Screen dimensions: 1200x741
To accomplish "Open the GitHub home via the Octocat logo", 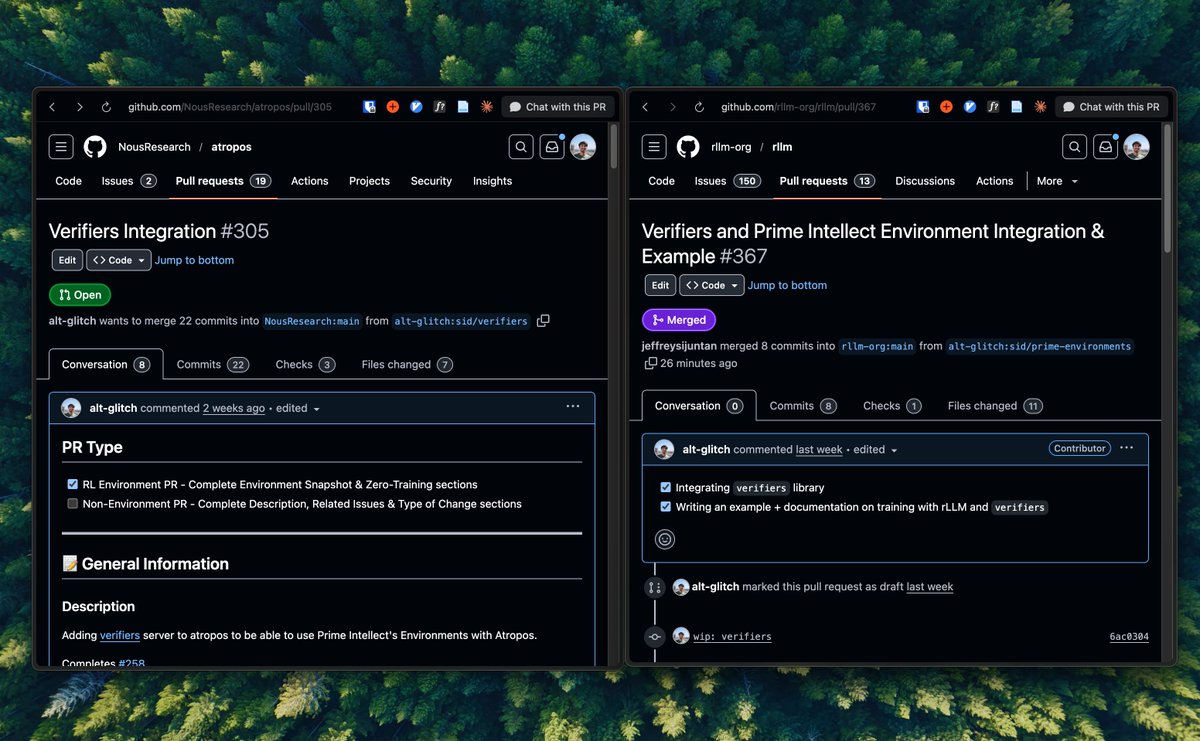I will click(x=95, y=146).
